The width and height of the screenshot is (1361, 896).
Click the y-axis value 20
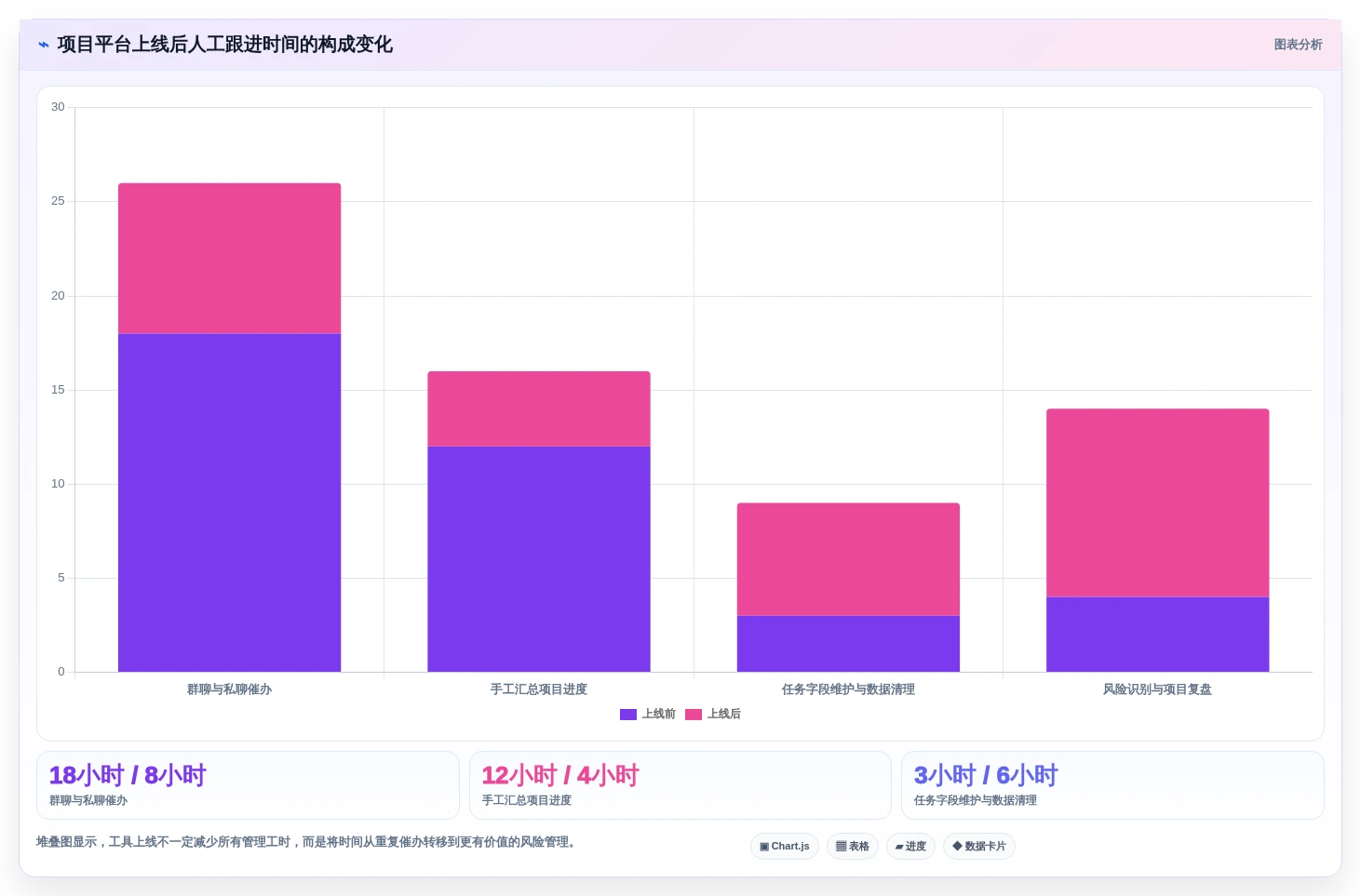point(58,296)
